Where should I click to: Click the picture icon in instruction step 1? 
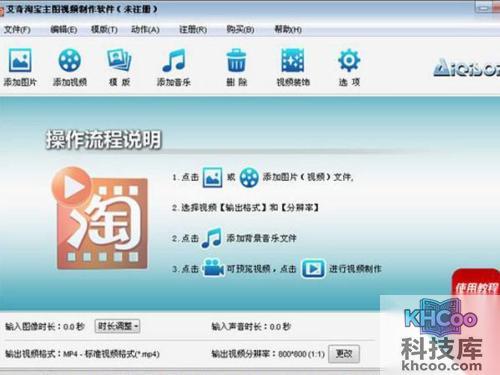coord(212,177)
